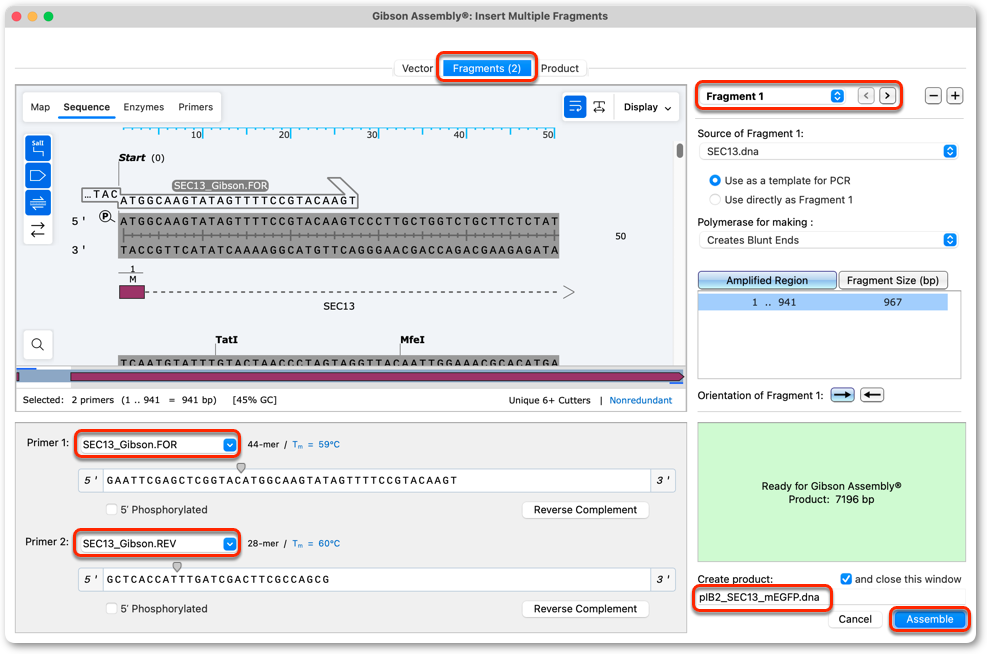Remove fragment with the minus button
This screenshot has height=654, width=987.
933,96
